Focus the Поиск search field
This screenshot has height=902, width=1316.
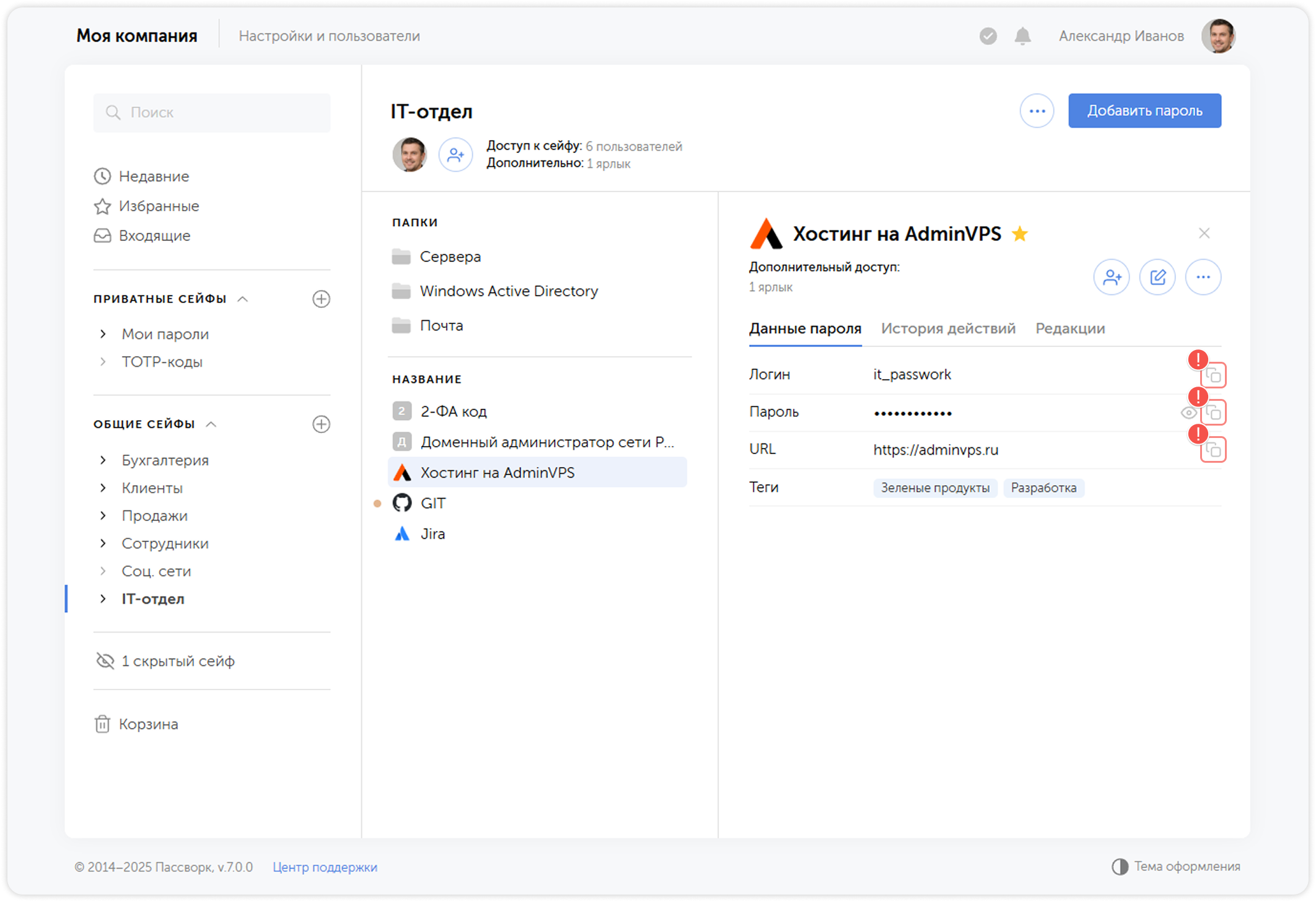pyautogui.click(x=212, y=112)
